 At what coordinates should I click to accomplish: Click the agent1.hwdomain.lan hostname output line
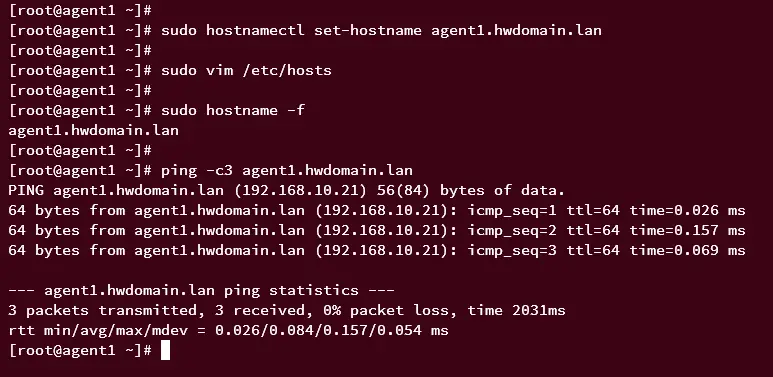click(94, 131)
